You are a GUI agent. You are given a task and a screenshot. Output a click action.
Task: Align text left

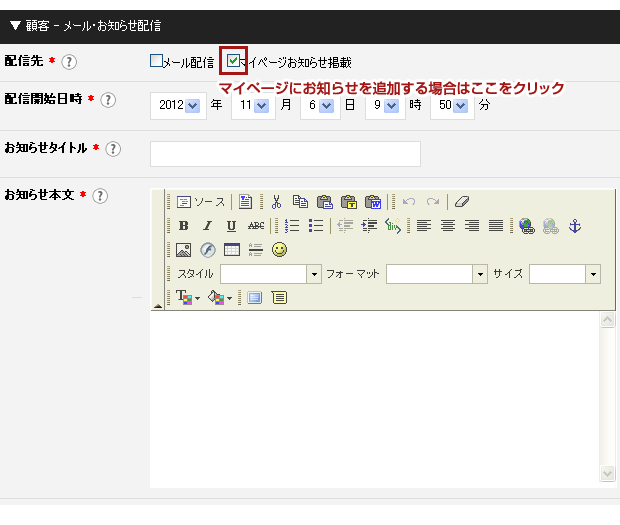click(424, 226)
